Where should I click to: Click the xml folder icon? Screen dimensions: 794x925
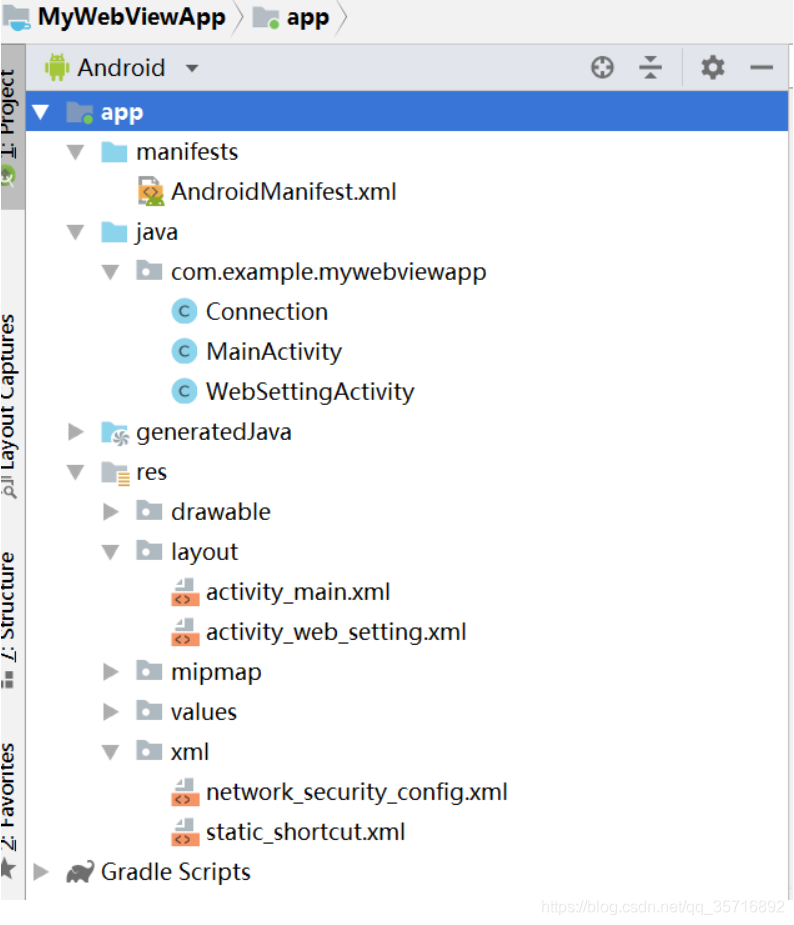pyautogui.click(x=149, y=750)
